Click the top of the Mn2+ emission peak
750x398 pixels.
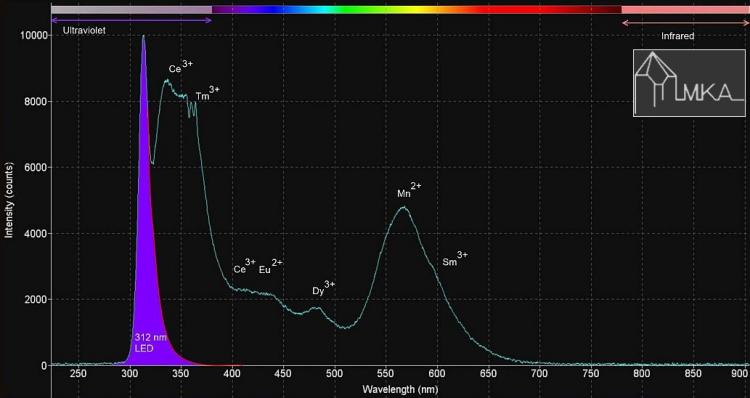404,208
